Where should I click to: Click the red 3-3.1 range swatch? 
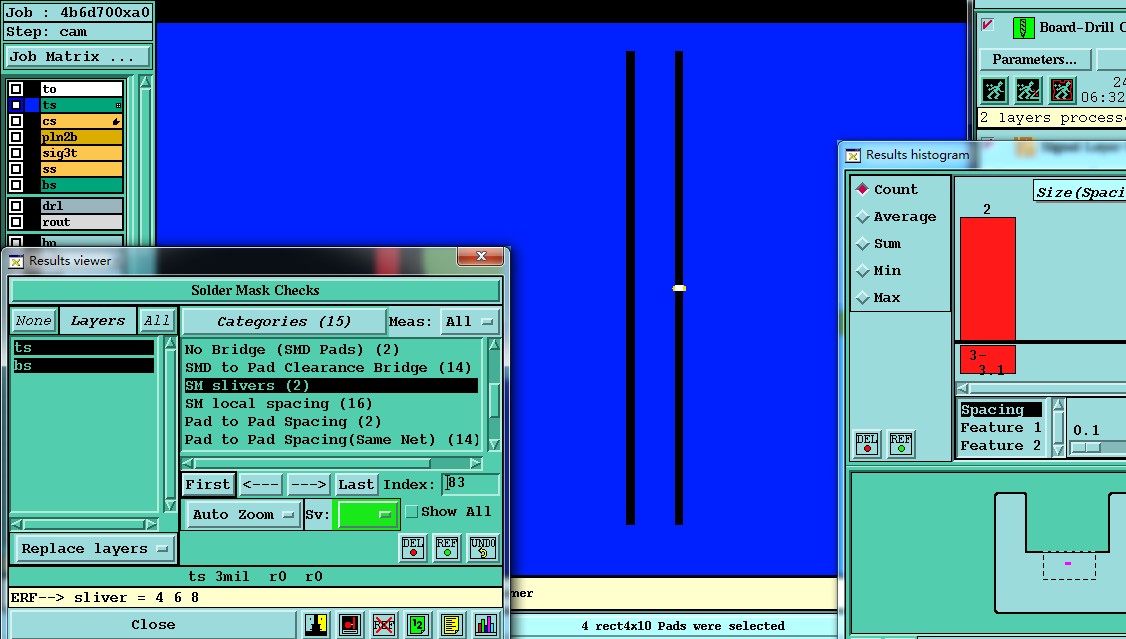click(987, 360)
